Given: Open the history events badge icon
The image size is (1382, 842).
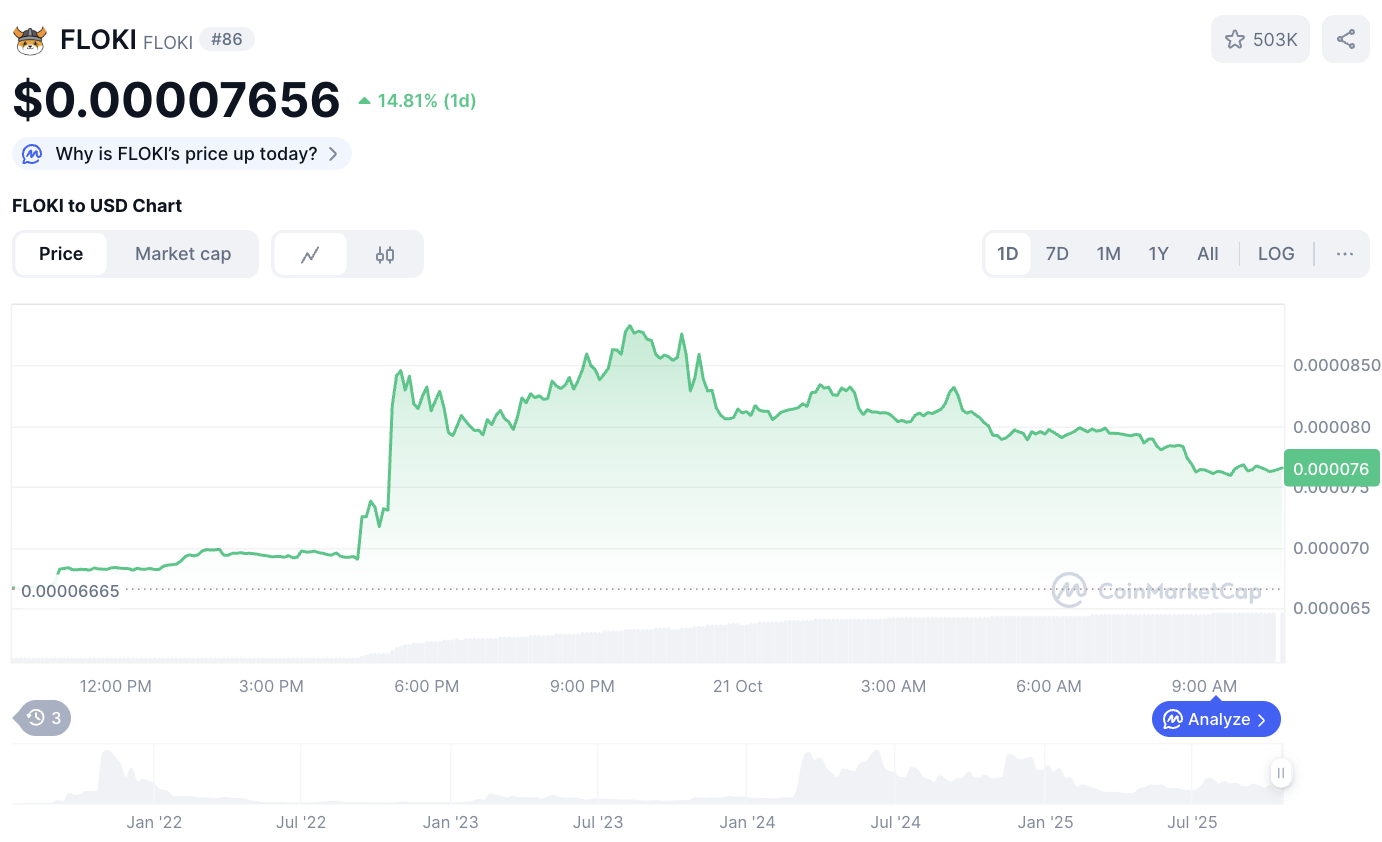Looking at the screenshot, I should 36,717.
